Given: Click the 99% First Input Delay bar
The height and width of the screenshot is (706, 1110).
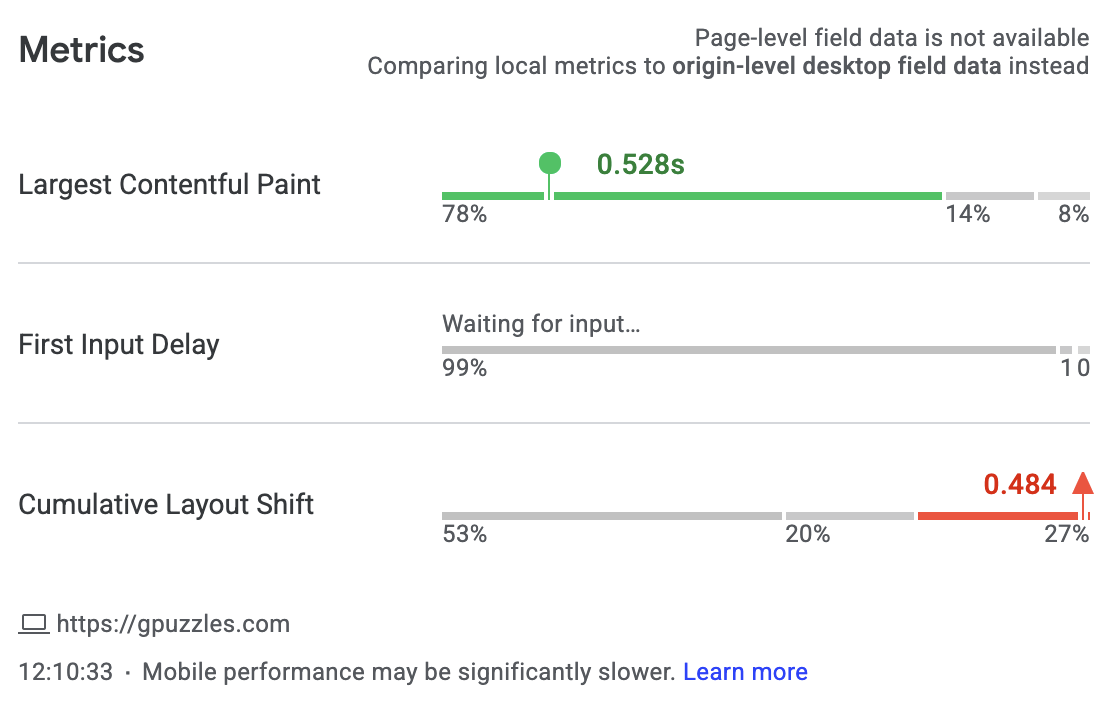Looking at the screenshot, I should (748, 350).
